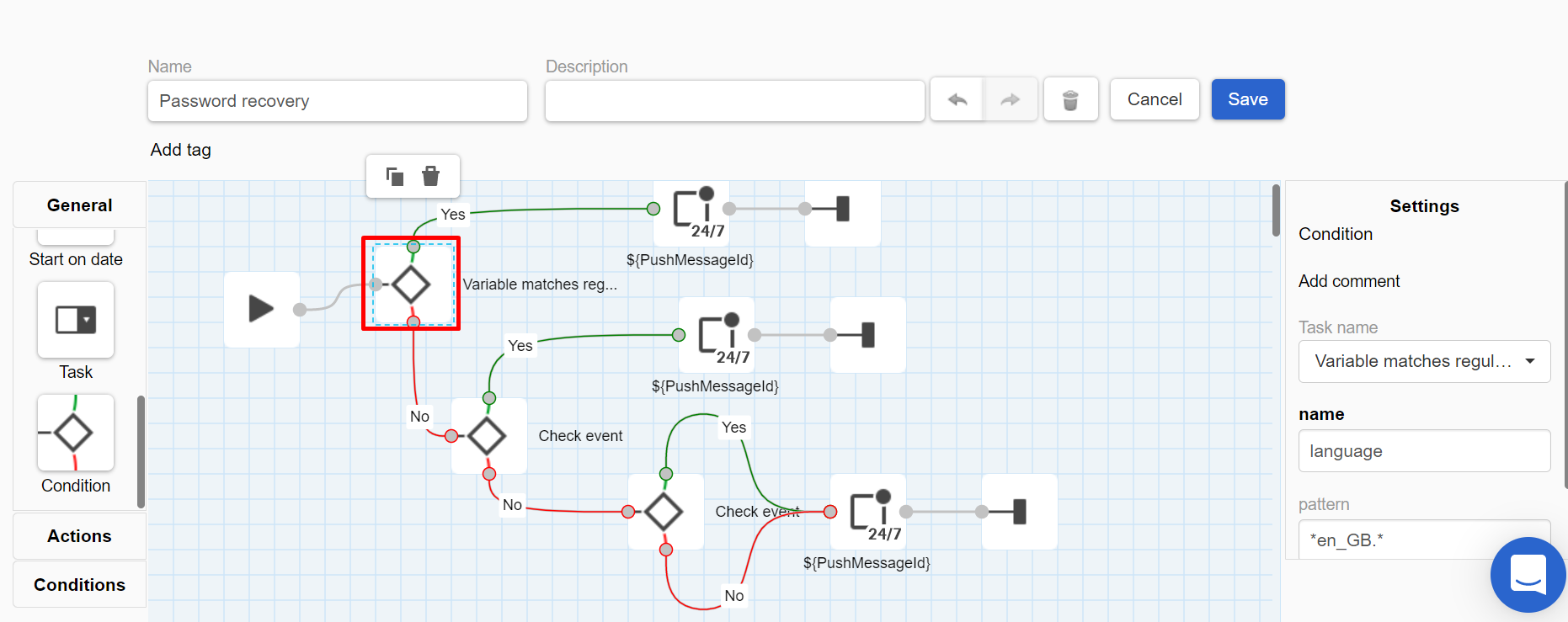Click the redo arrow button
The image size is (1568, 622).
(1011, 99)
